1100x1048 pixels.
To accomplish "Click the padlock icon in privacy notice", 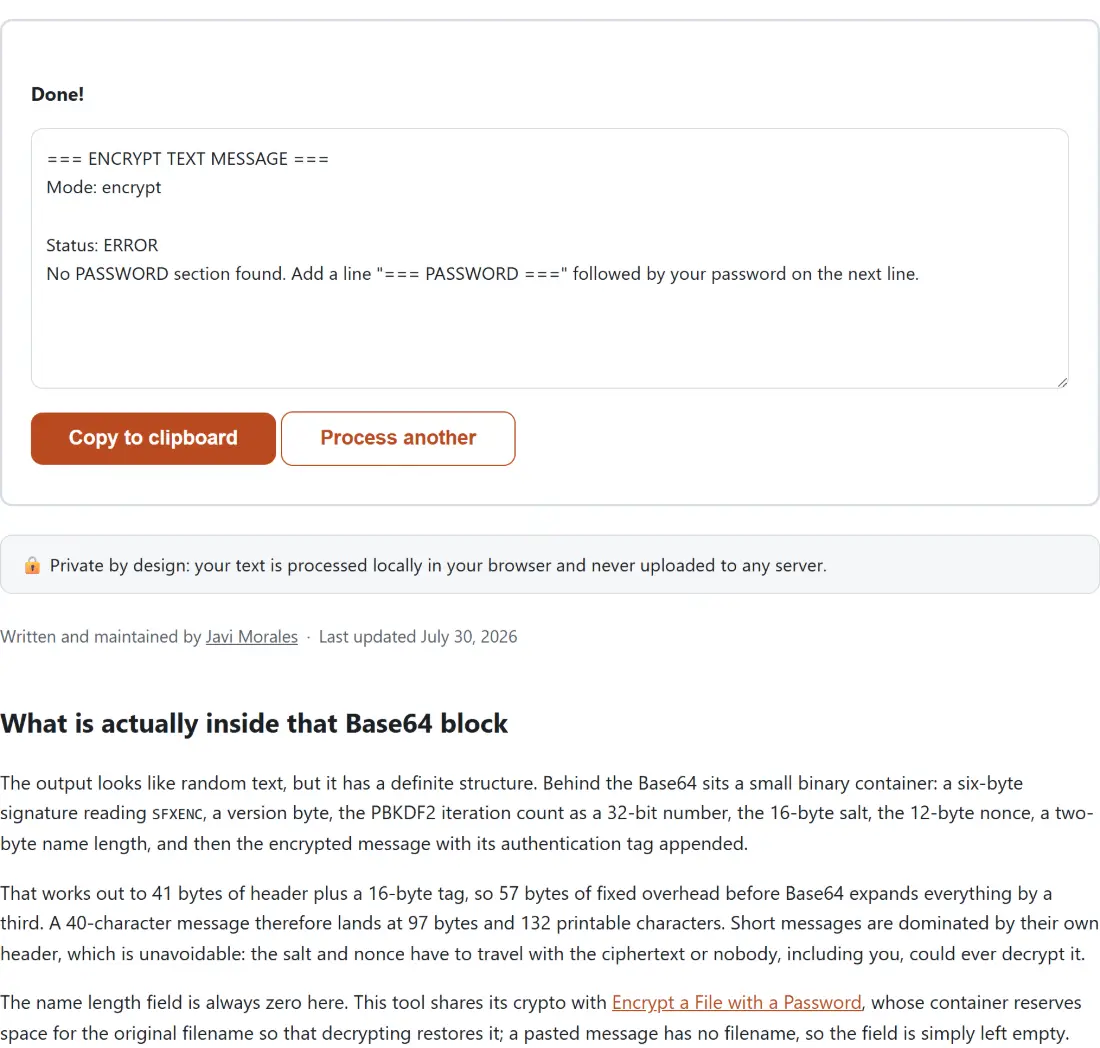I will pyautogui.click(x=32, y=565).
